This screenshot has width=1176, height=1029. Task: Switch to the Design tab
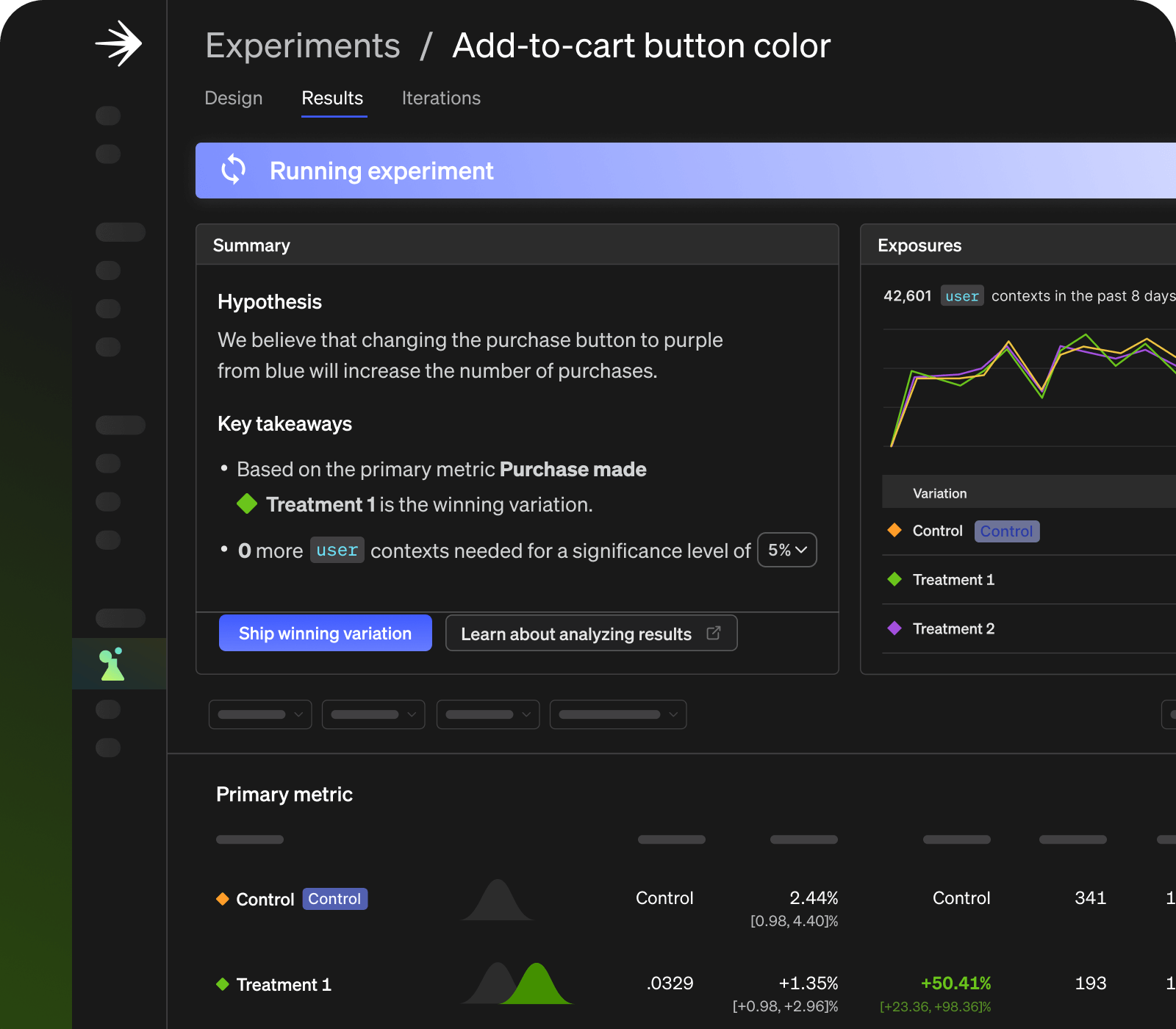[x=234, y=98]
